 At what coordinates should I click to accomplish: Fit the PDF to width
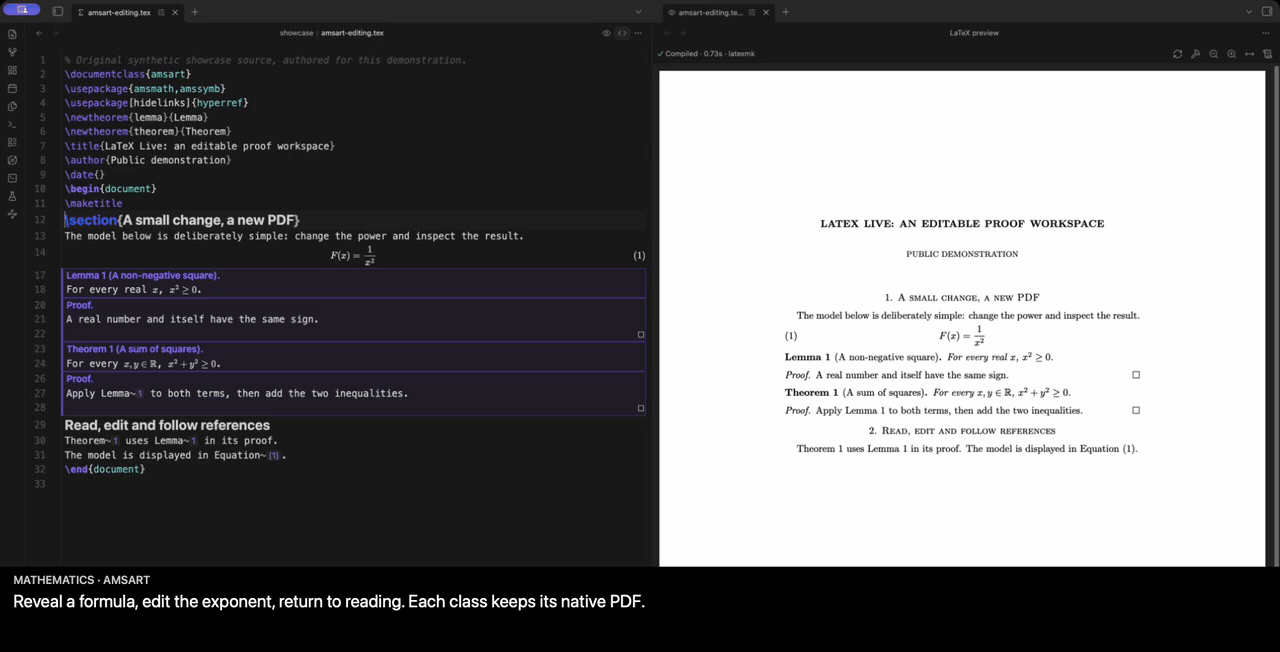click(1249, 54)
